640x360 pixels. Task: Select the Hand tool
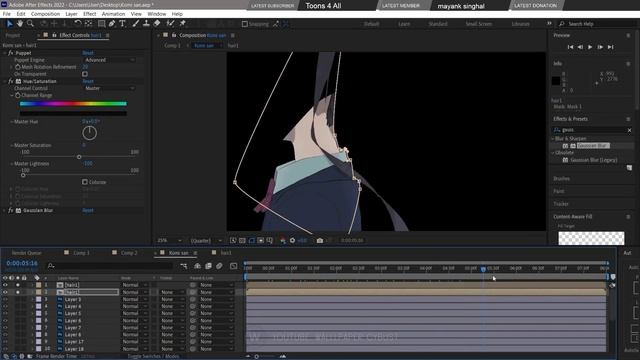click(20, 24)
